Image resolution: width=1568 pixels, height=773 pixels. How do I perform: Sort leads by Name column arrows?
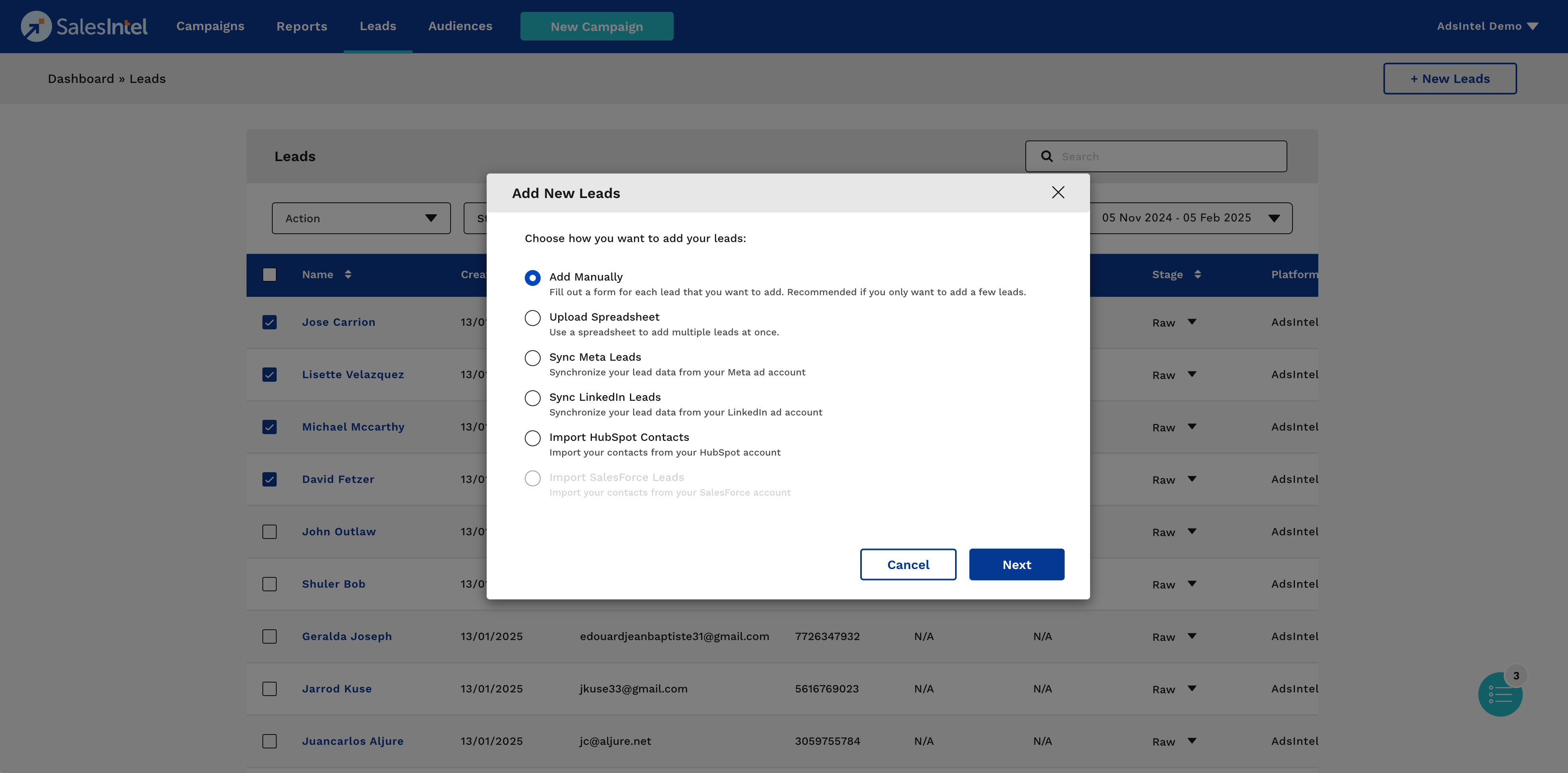pyautogui.click(x=348, y=275)
